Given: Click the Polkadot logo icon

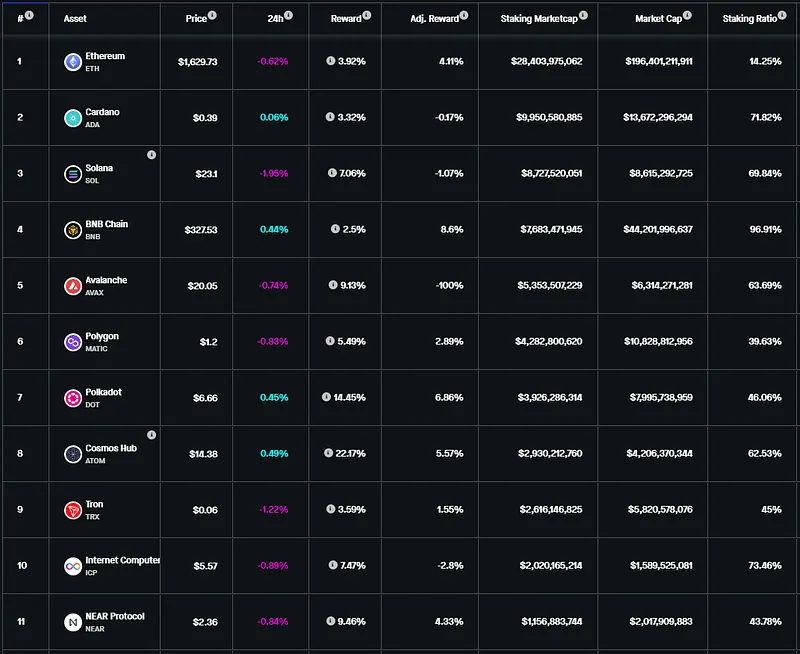Looking at the screenshot, I should pyautogui.click(x=73, y=398).
